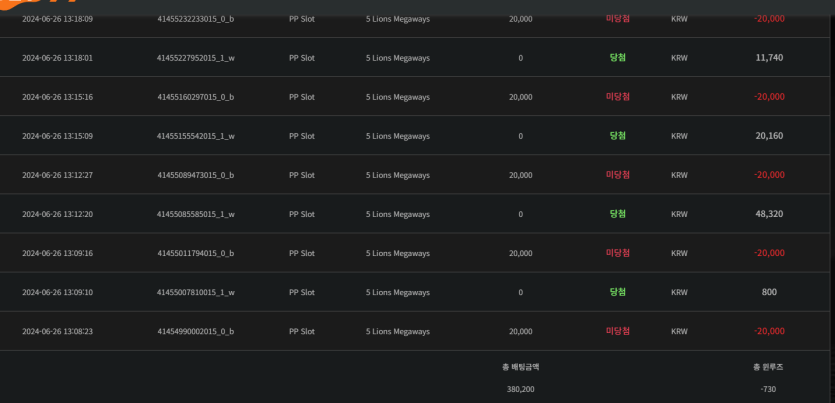
Task: Click the 총 베팅금액 total label
Action: point(521,367)
